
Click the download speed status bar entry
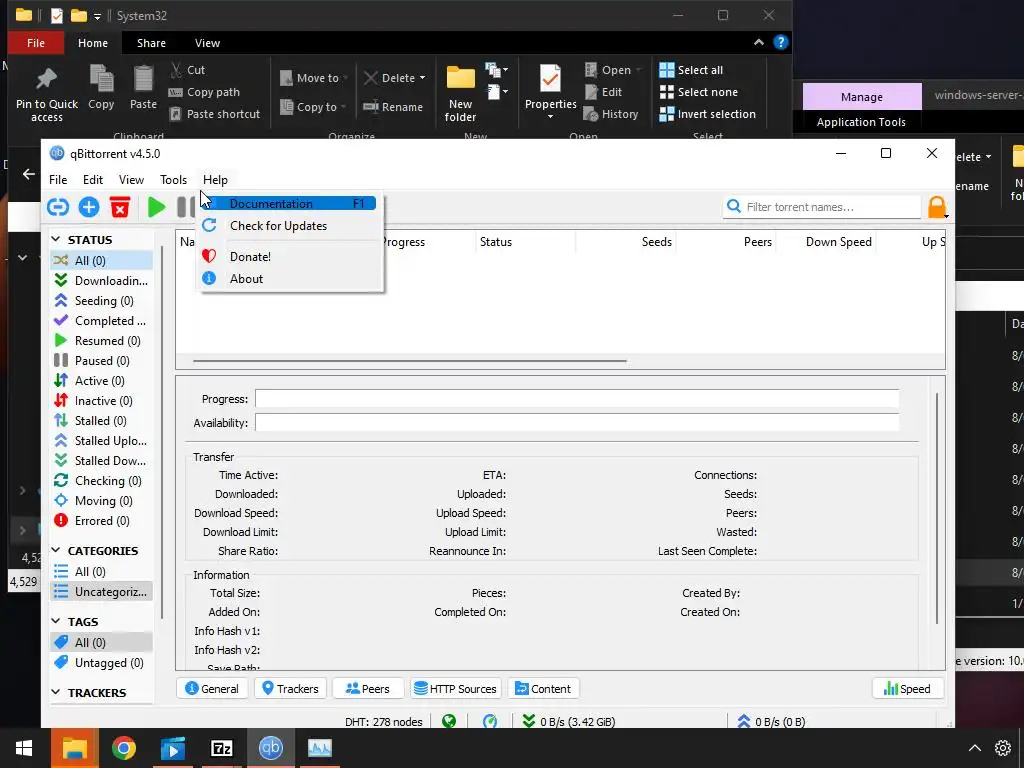click(x=568, y=722)
